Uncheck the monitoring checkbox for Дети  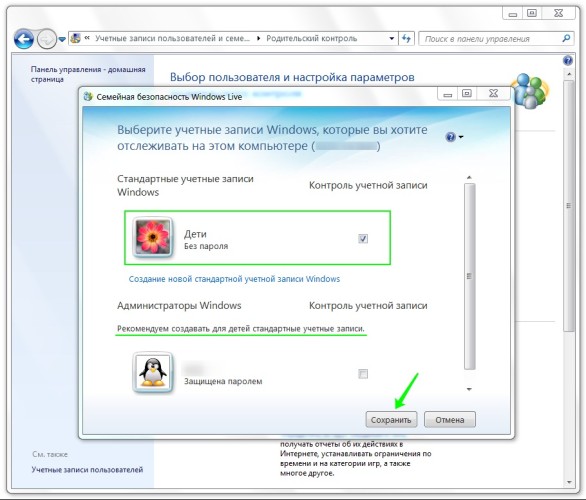tap(363, 238)
